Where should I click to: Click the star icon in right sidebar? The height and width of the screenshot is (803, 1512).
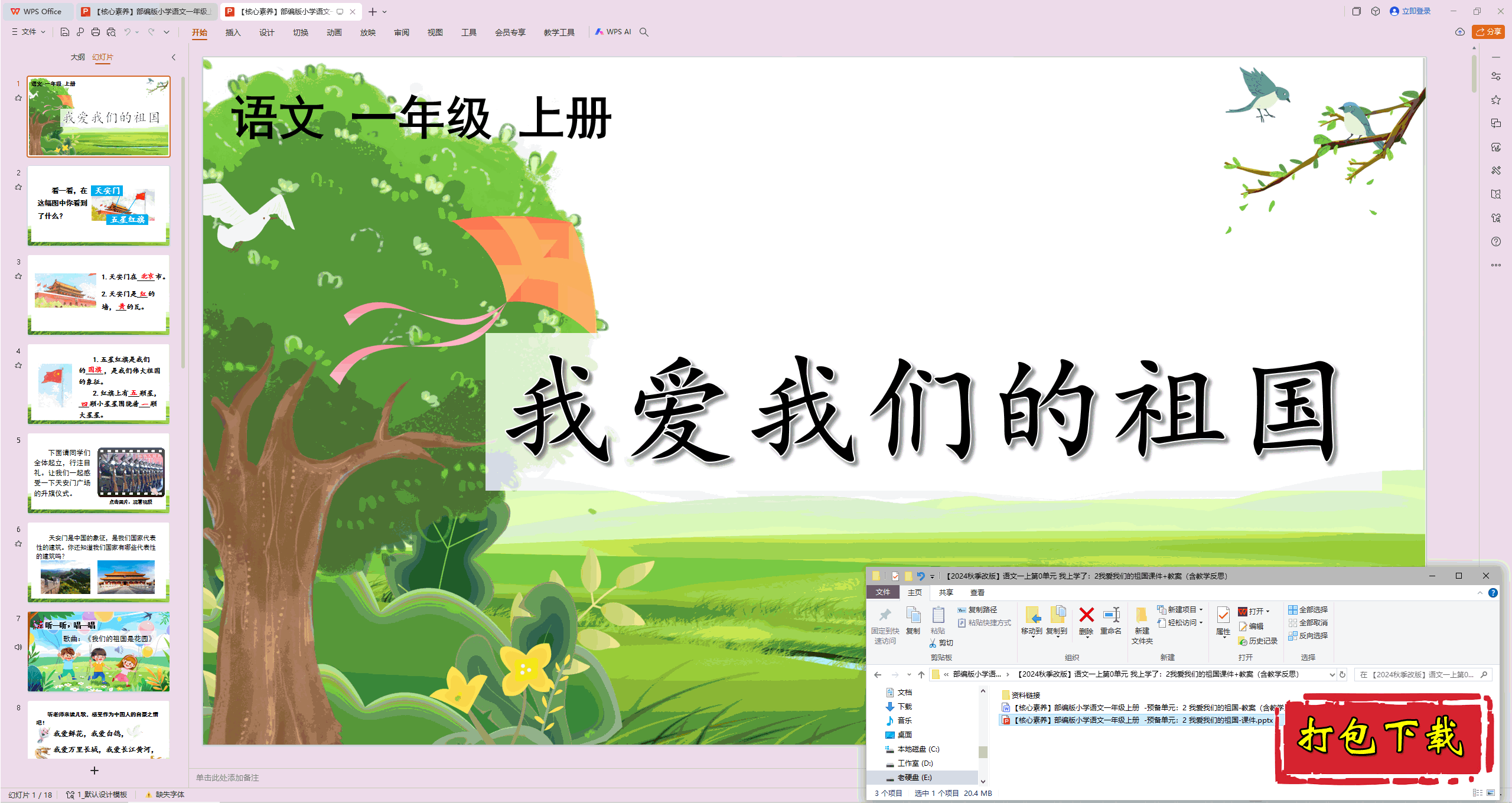tap(1495, 100)
